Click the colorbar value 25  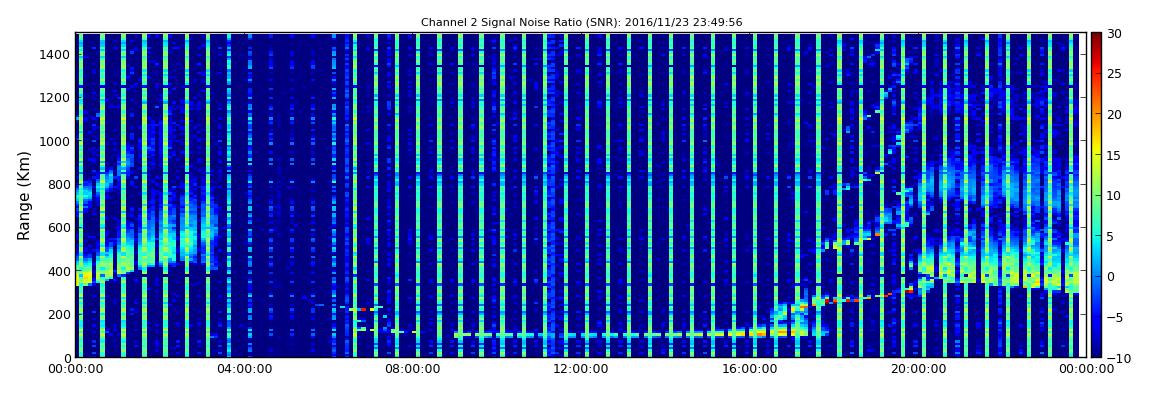click(x=1115, y=73)
